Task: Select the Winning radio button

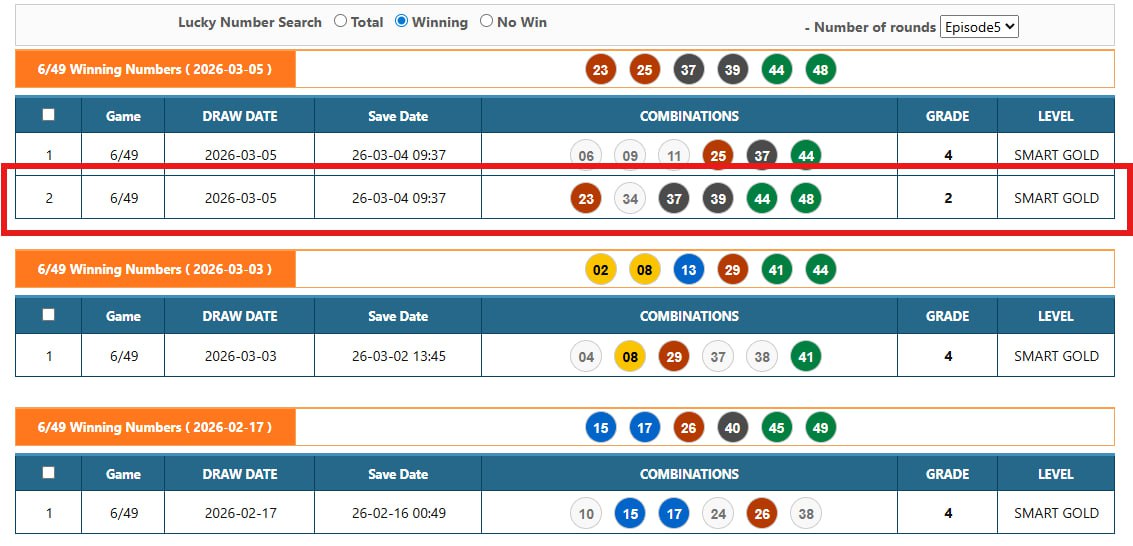Action: coord(401,21)
